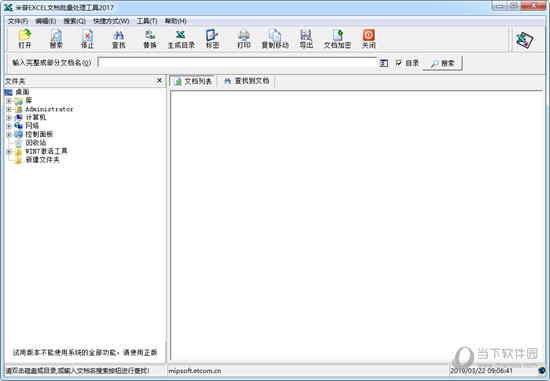Expand the 网络 tree node
550x381 pixels.
click(9, 126)
